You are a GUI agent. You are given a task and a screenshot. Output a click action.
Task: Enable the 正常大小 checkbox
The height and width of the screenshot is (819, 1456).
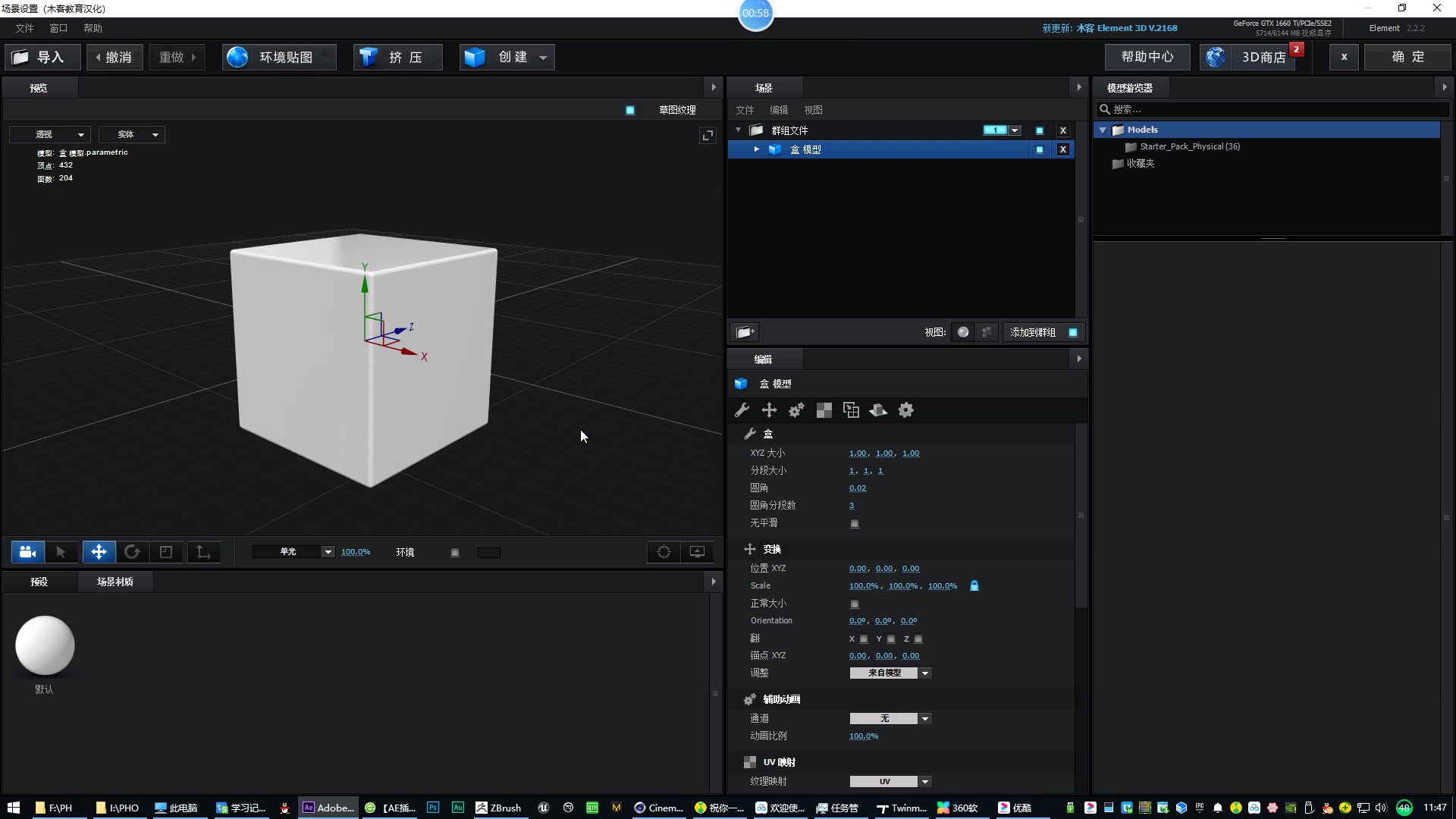click(855, 604)
